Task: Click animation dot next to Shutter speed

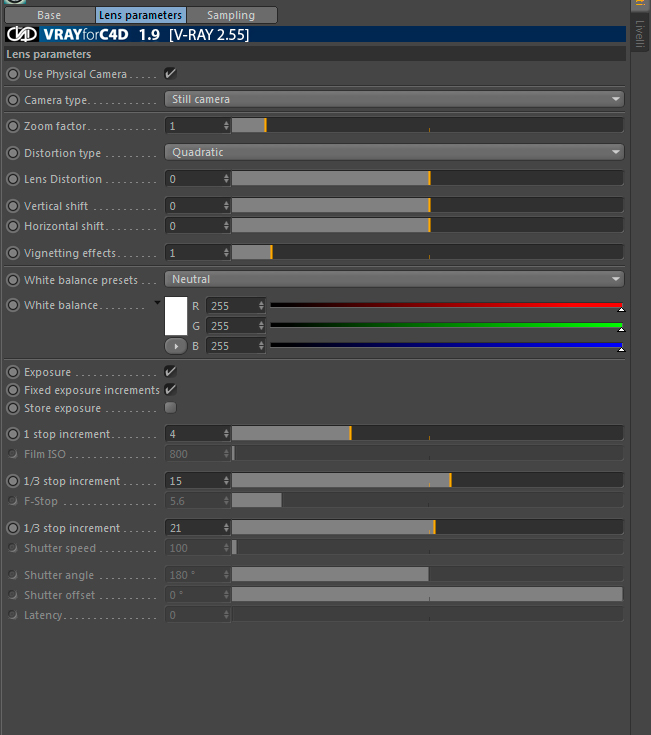Action: 13,548
